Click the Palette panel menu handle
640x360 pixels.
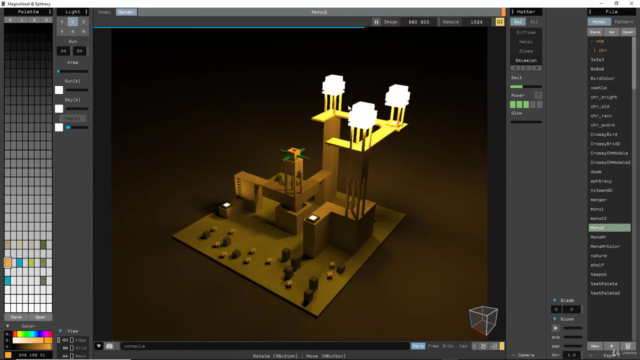click(50, 12)
